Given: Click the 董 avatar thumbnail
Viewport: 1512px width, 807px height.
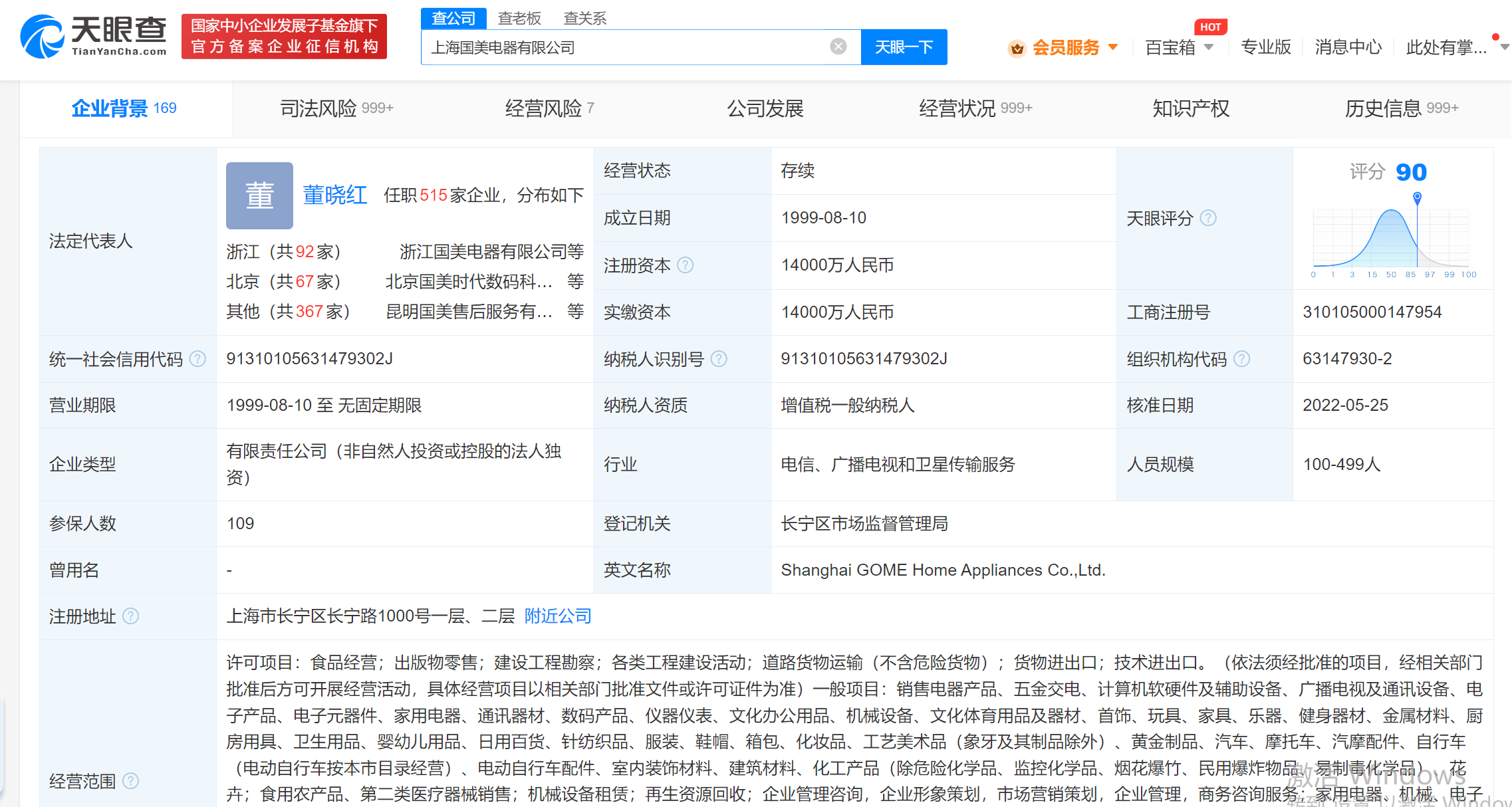Looking at the screenshot, I should tap(259, 195).
